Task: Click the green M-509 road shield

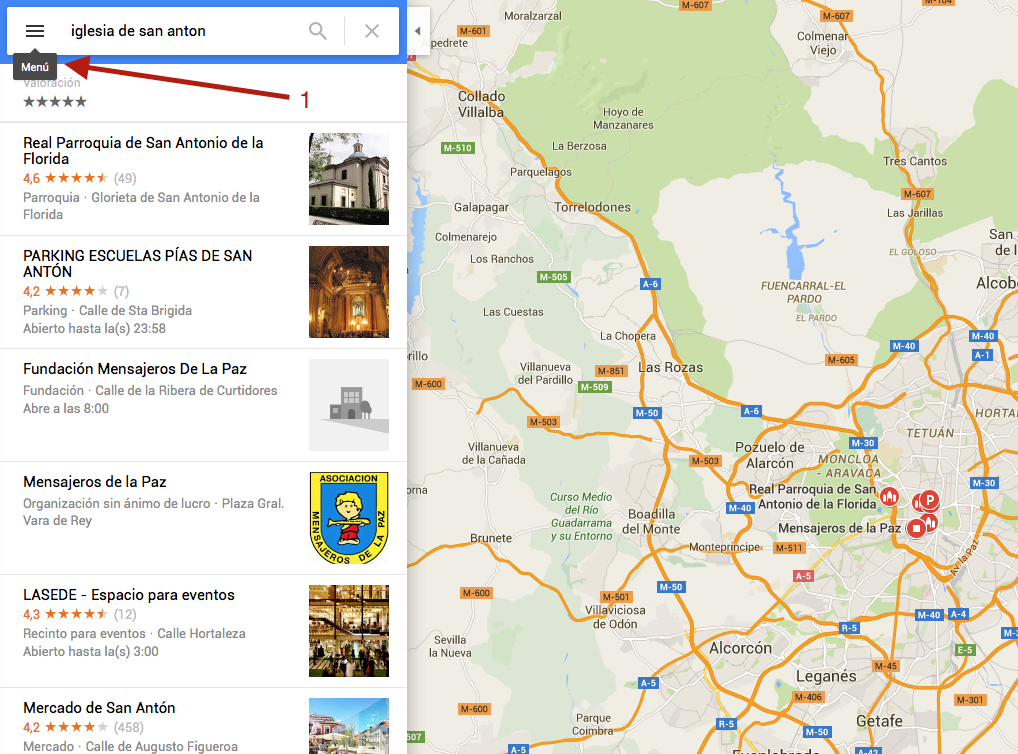Action: pos(595,387)
